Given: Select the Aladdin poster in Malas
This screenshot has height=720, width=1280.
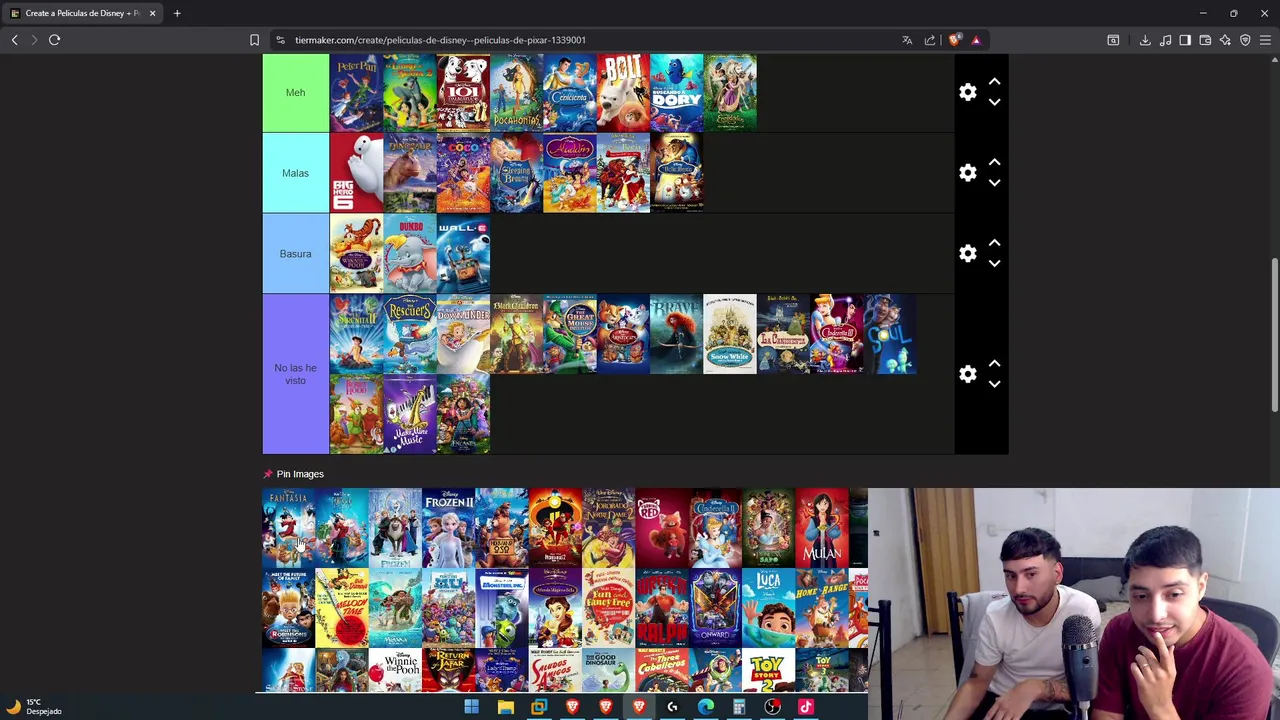Looking at the screenshot, I should click(x=570, y=173).
